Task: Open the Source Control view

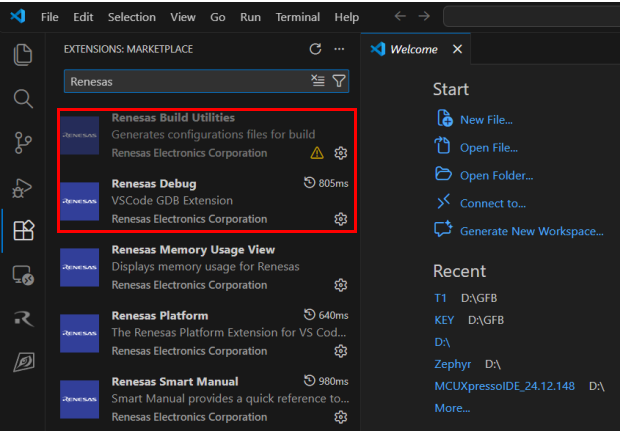Action: click(23, 143)
